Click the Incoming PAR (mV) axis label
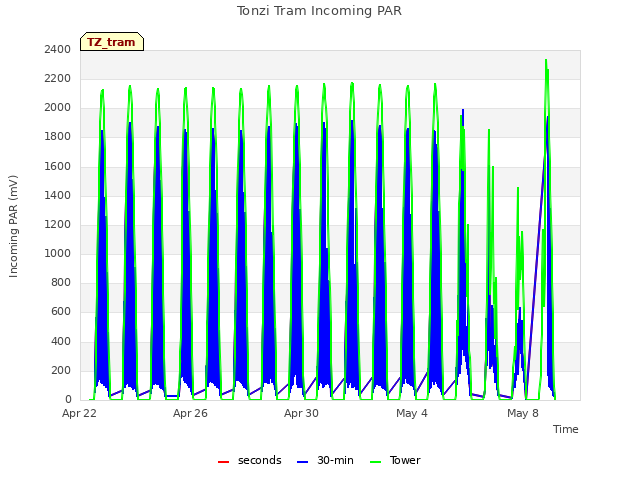Image resolution: width=640 pixels, height=480 pixels. point(13,226)
